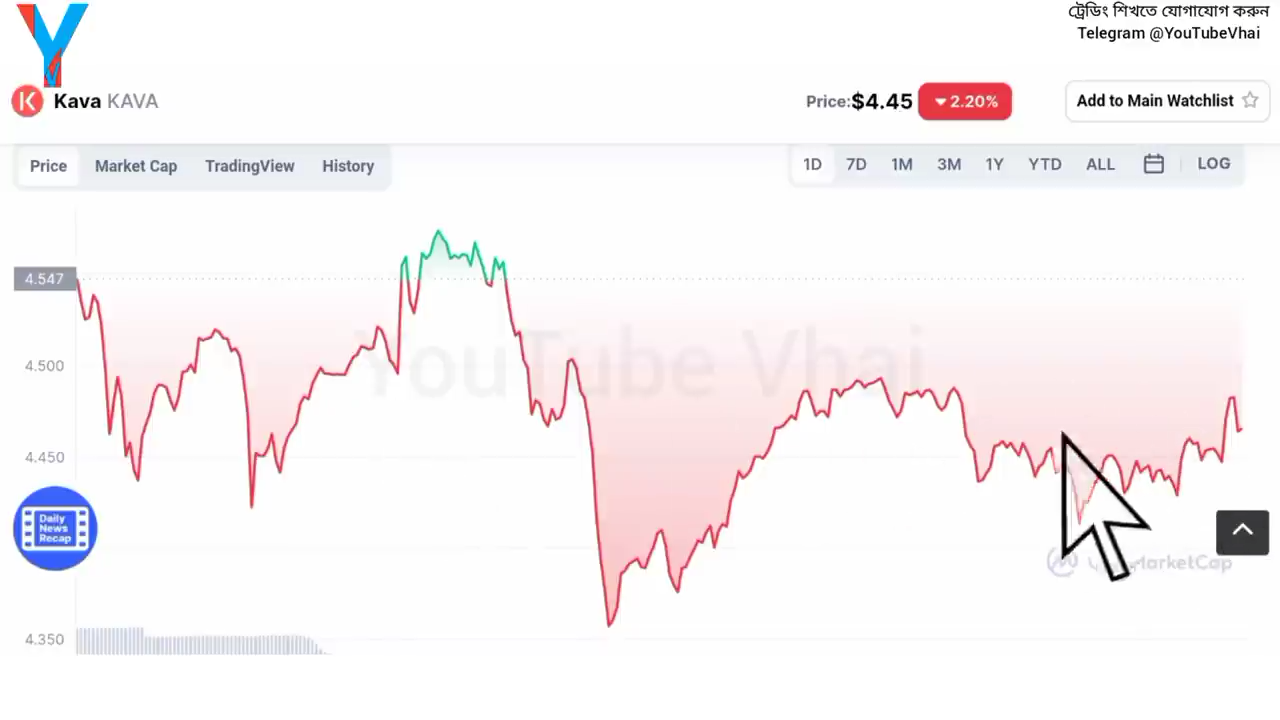Open the calendar date range picker
Screen dimensions: 1280x720
[1153, 164]
